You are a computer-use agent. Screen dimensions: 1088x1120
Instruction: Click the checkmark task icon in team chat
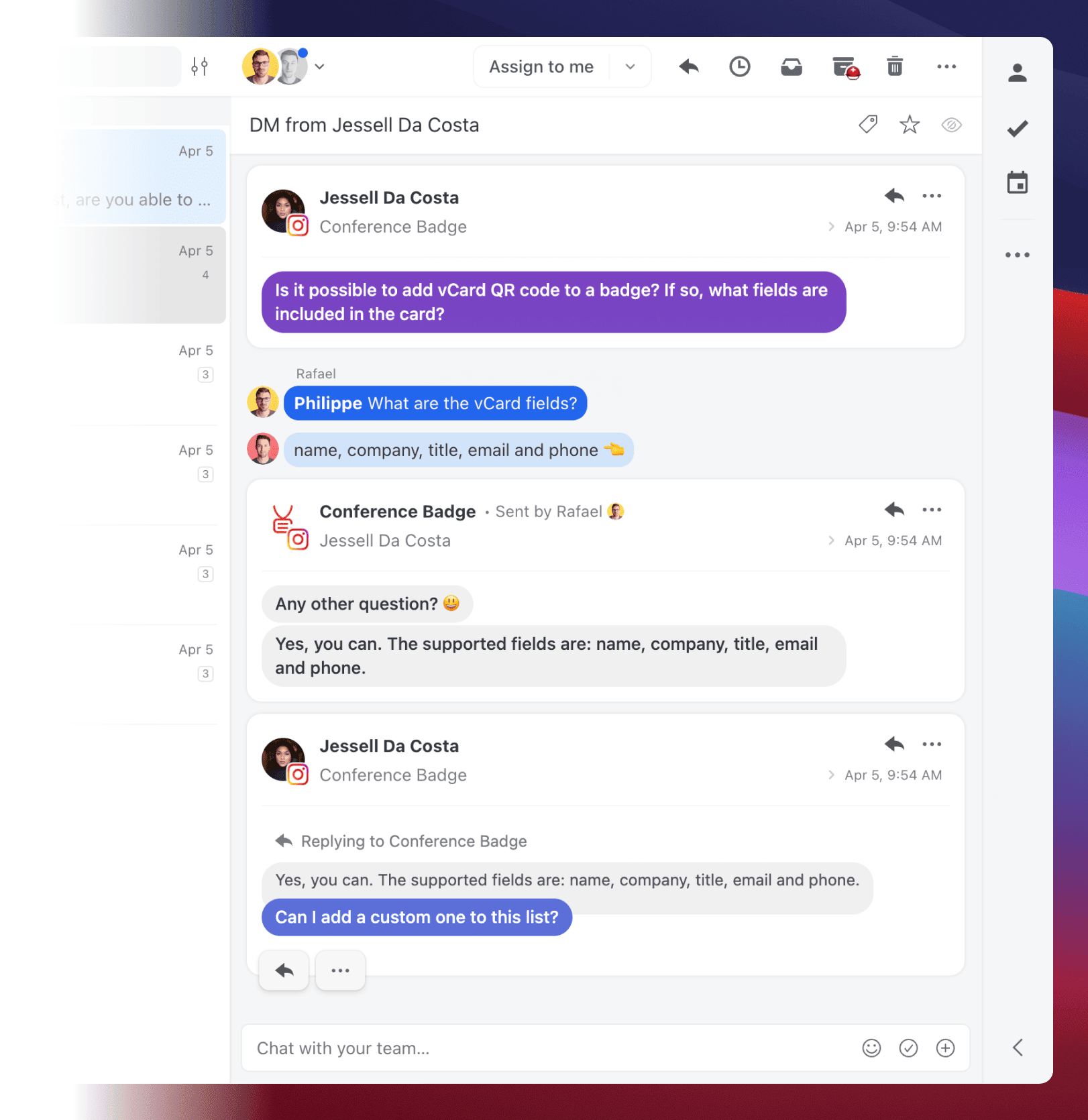click(x=908, y=1048)
